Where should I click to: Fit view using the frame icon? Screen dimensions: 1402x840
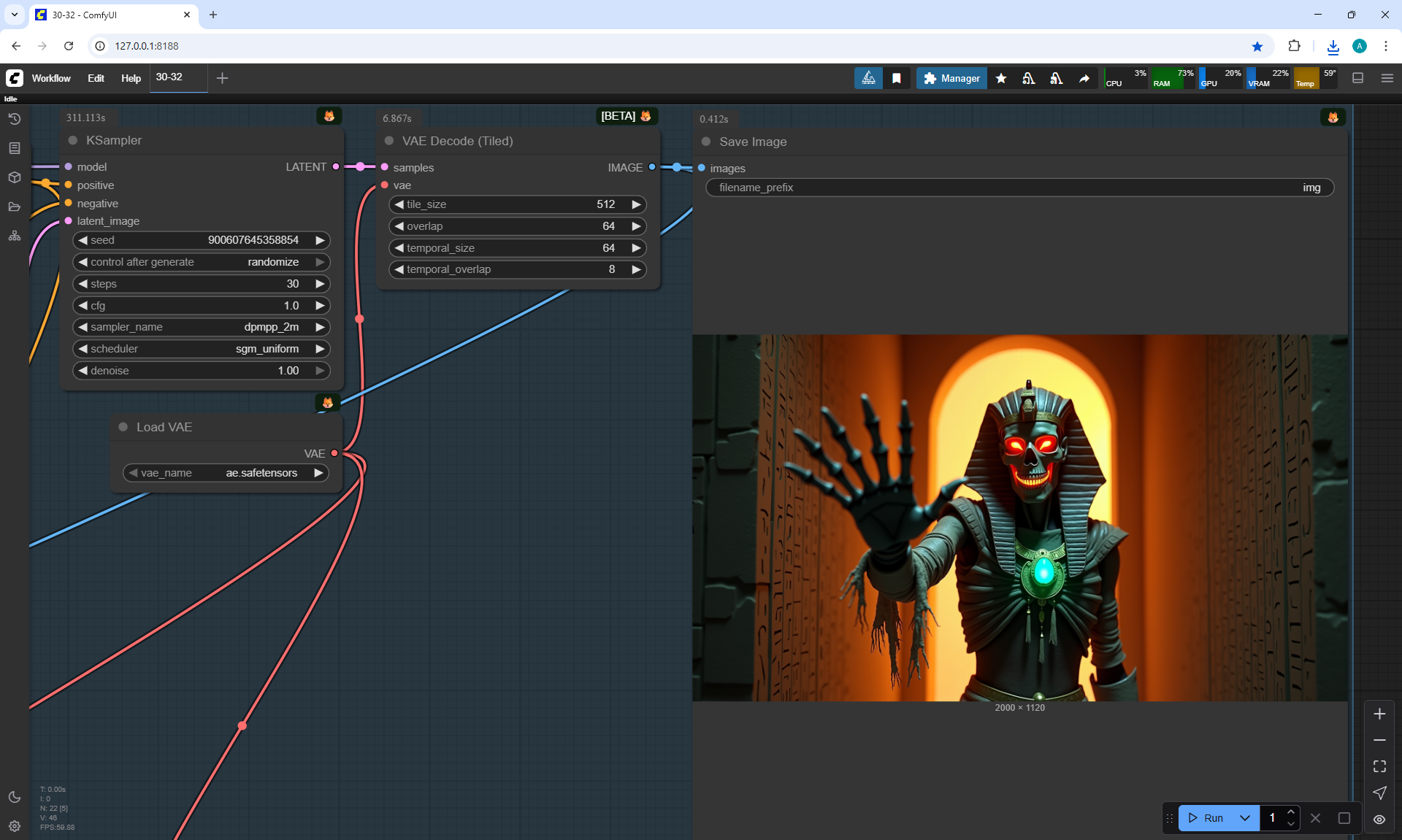1379,766
